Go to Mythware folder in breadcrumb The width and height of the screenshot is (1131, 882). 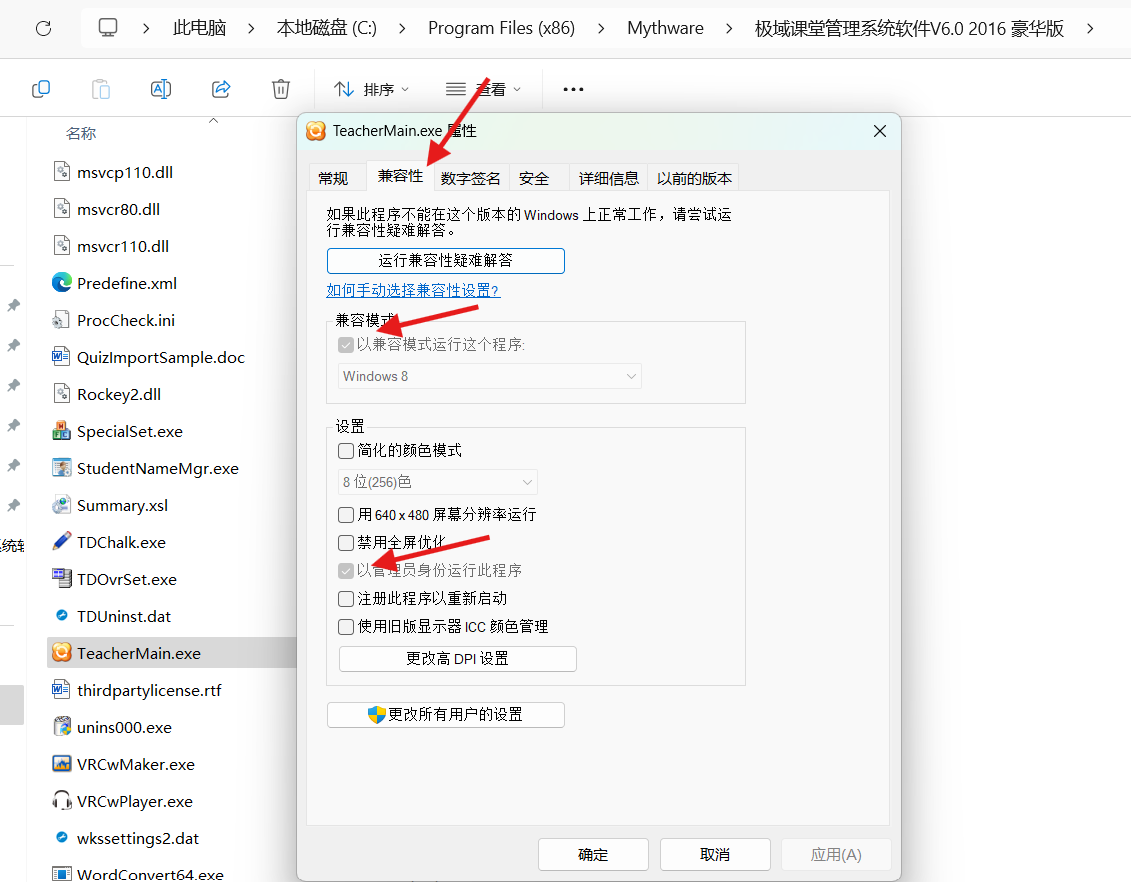[665, 28]
